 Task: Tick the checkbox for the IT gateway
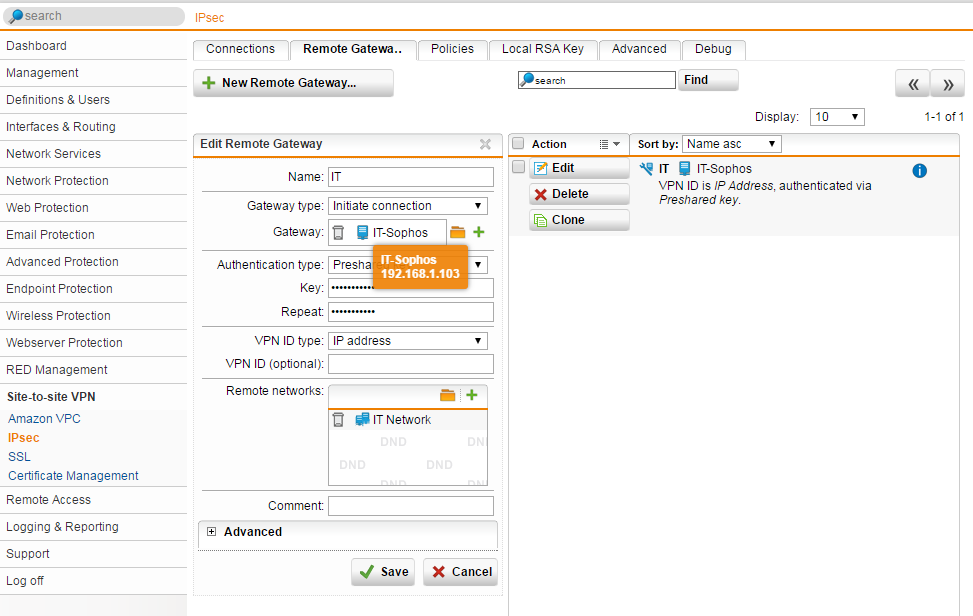(518, 167)
